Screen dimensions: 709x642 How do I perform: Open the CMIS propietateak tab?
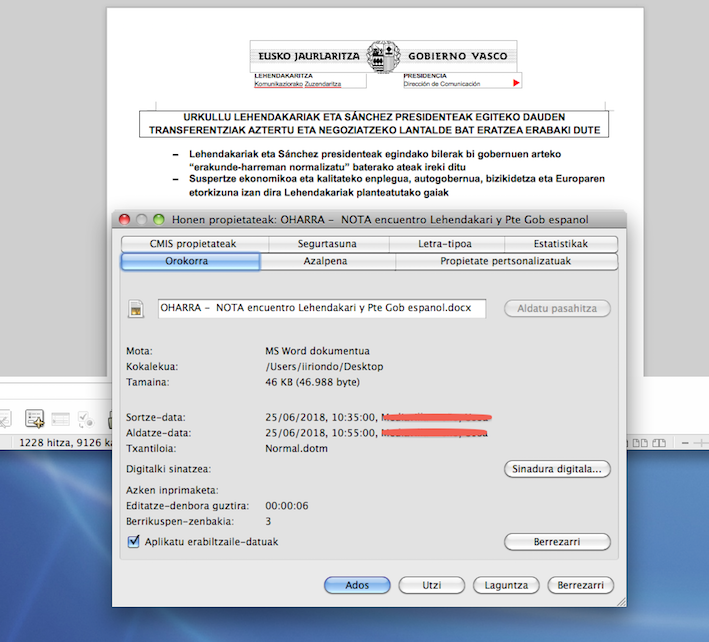tap(179, 243)
